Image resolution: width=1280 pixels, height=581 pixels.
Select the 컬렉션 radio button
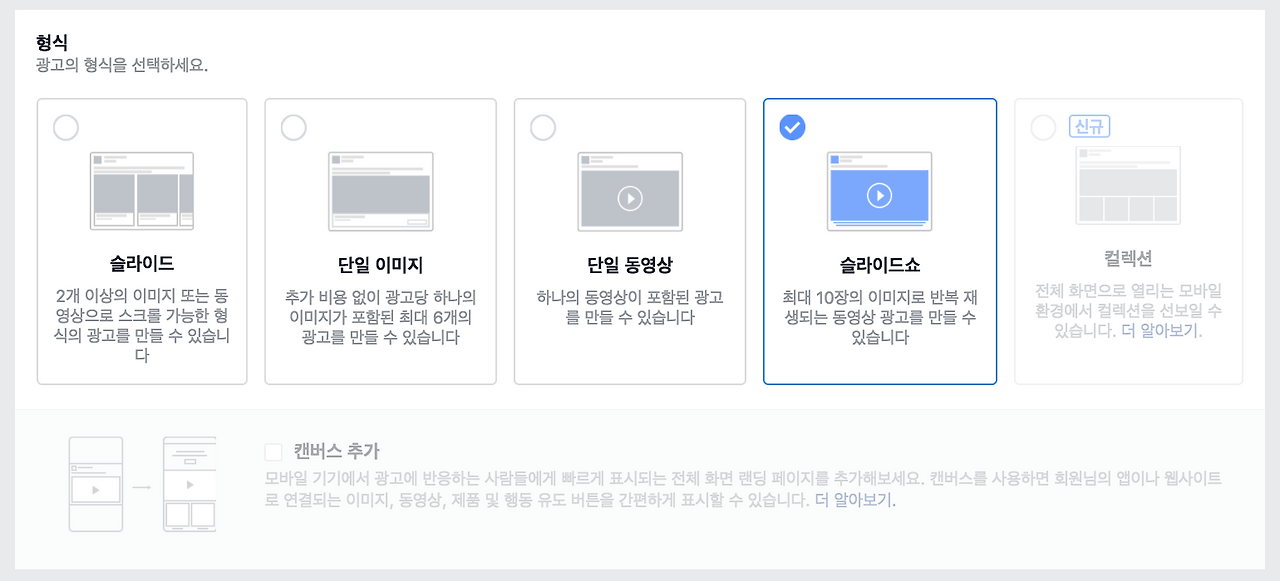1041,127
